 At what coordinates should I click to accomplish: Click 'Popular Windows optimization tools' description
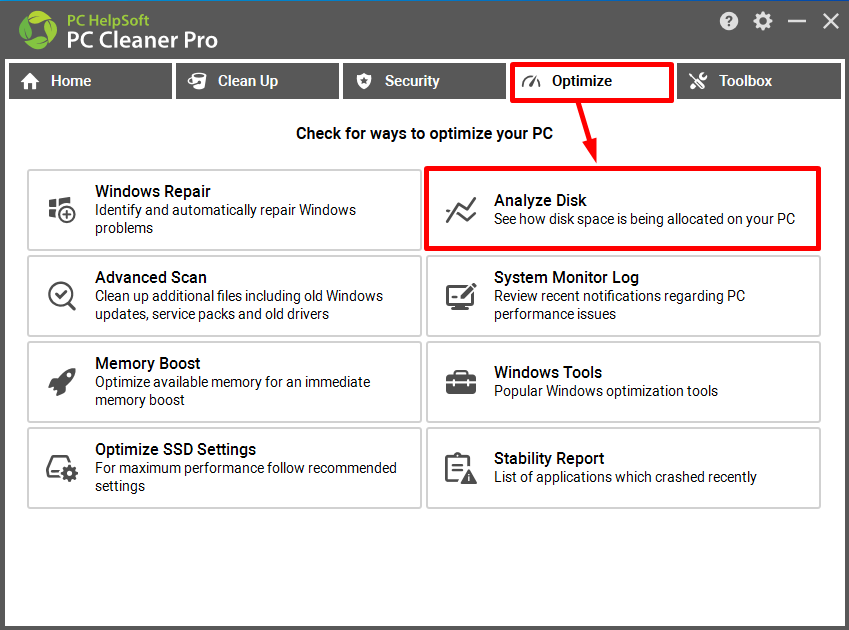[605, 391]
